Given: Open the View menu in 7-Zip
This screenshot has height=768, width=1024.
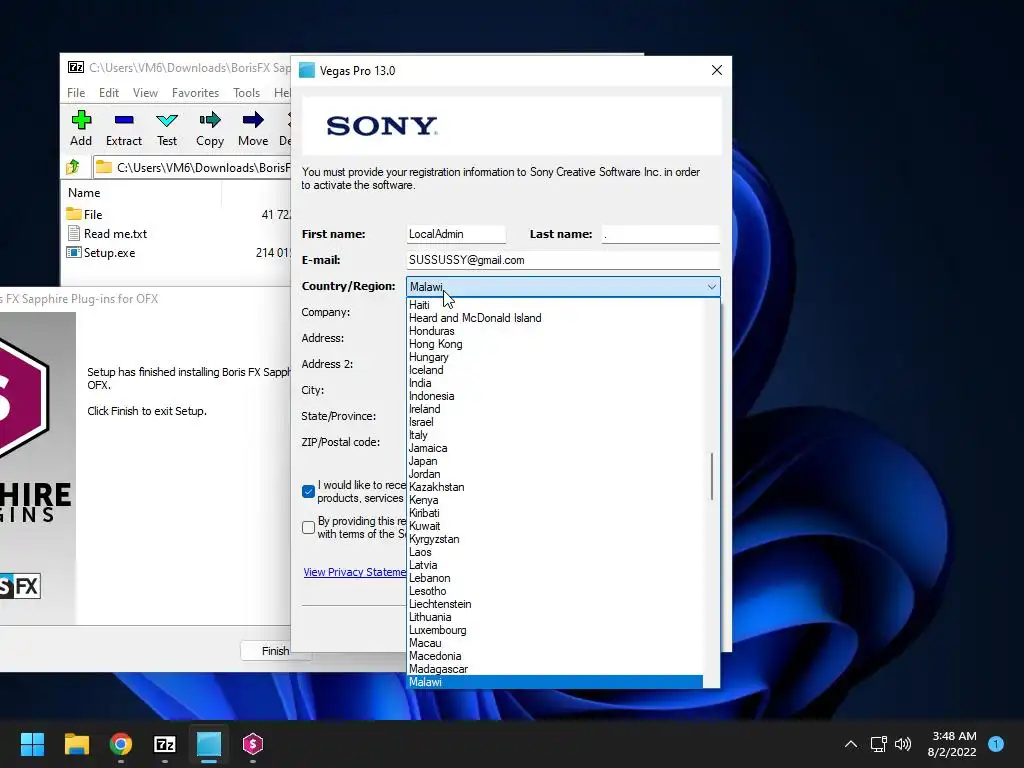Looking at the screenshot, I should (x=145, y=93).
